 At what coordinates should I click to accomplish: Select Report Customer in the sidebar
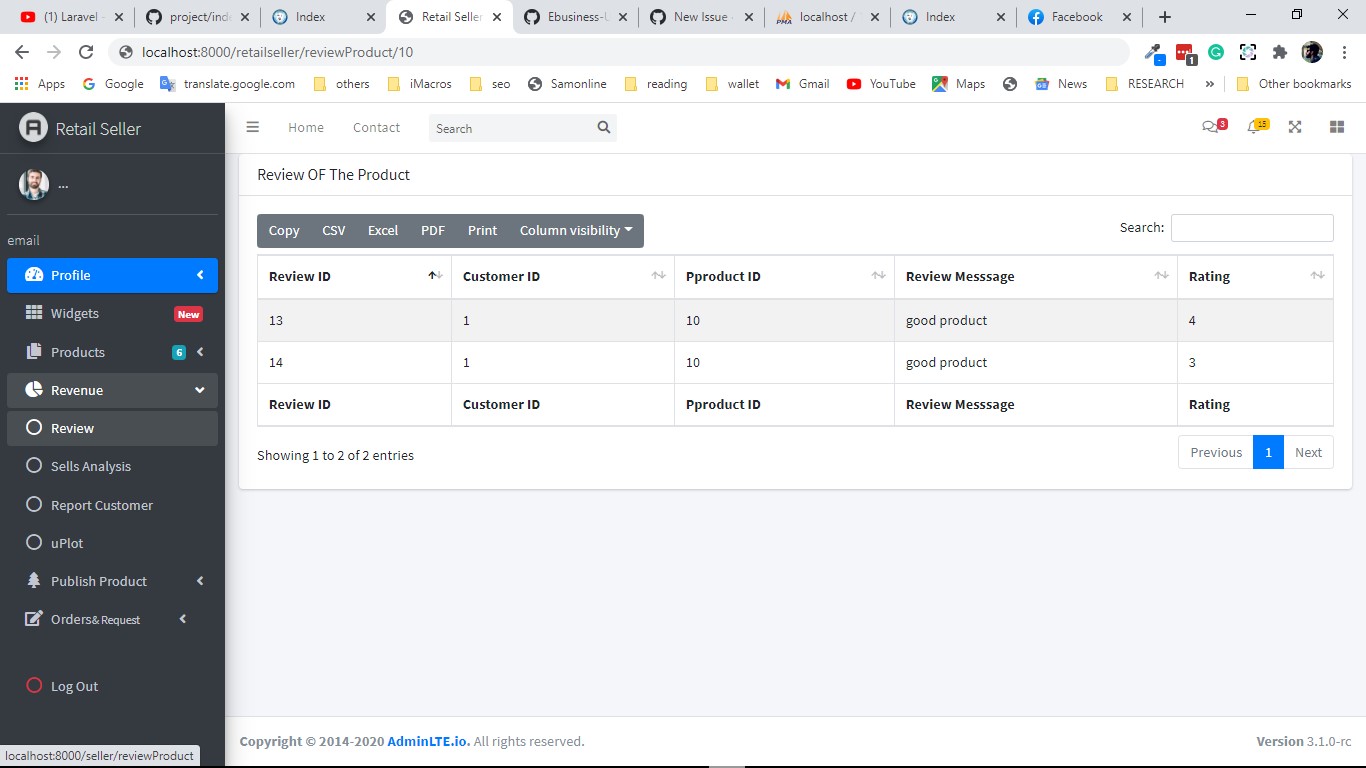101,505
